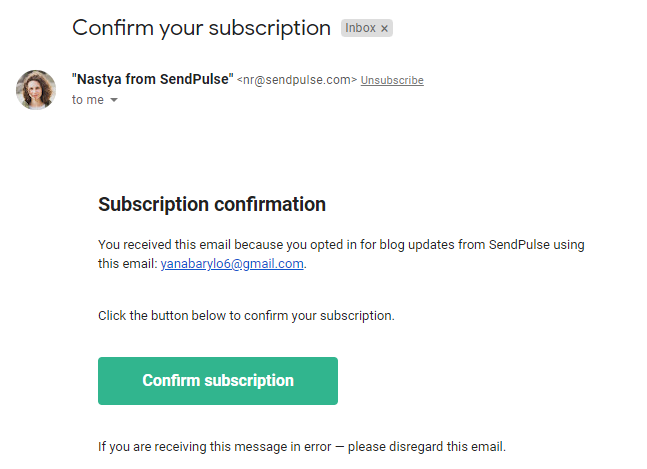Click the "Subscription confirmation" heading
The image size is (647, 469).
click(212, 205)
